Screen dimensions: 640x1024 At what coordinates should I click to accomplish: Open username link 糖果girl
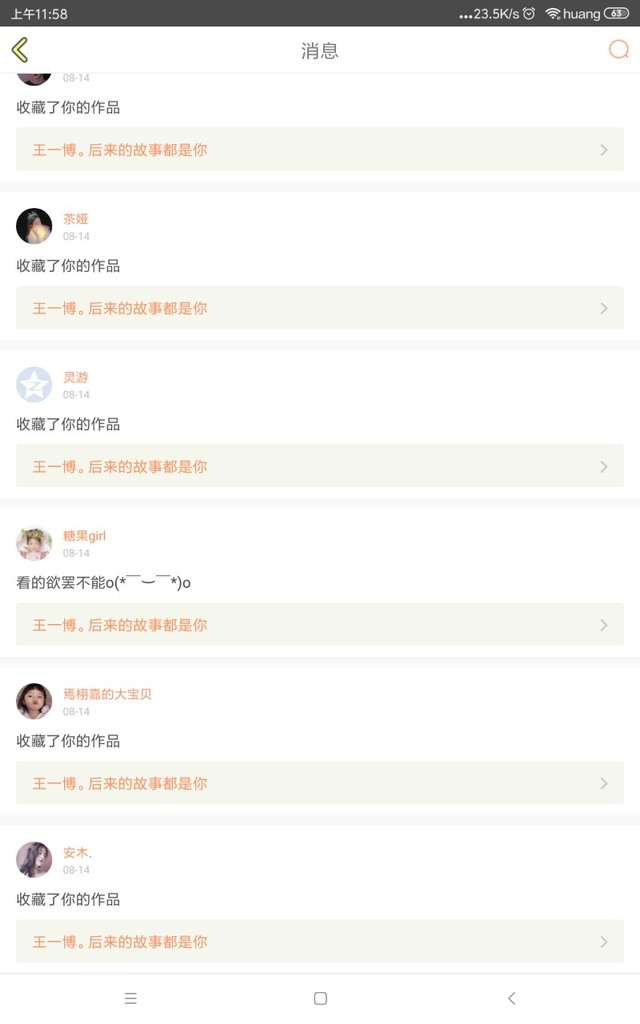[x=84, y=536]
